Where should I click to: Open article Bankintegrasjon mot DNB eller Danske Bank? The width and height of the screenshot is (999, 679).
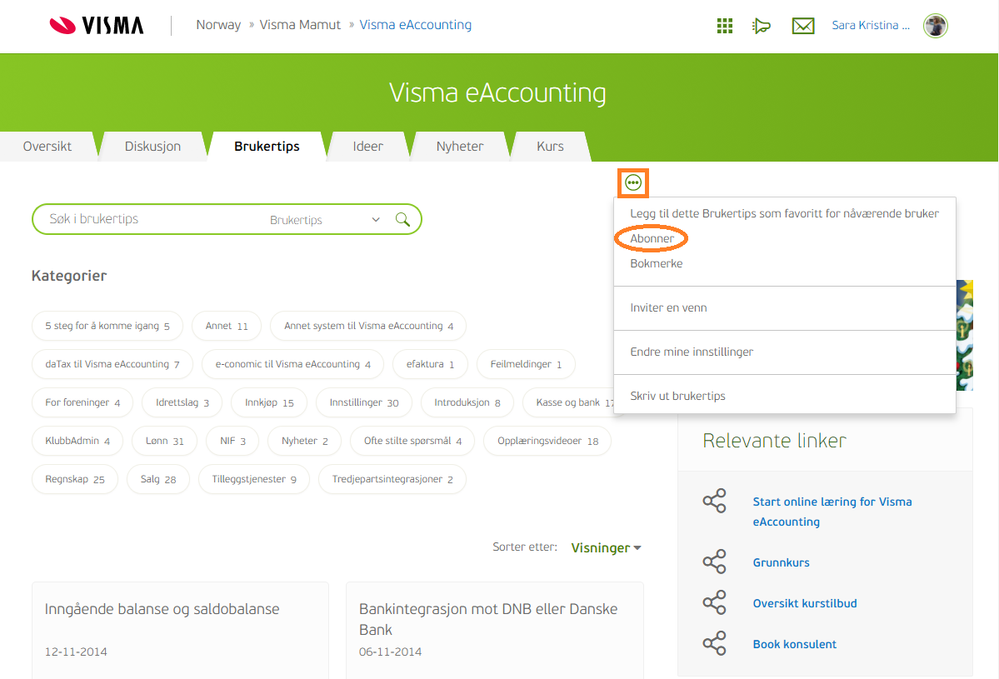pyautogui.click(x=488, y=619)
